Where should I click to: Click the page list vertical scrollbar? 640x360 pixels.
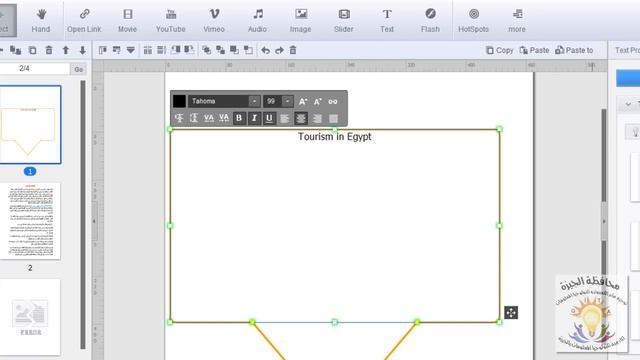83,215
